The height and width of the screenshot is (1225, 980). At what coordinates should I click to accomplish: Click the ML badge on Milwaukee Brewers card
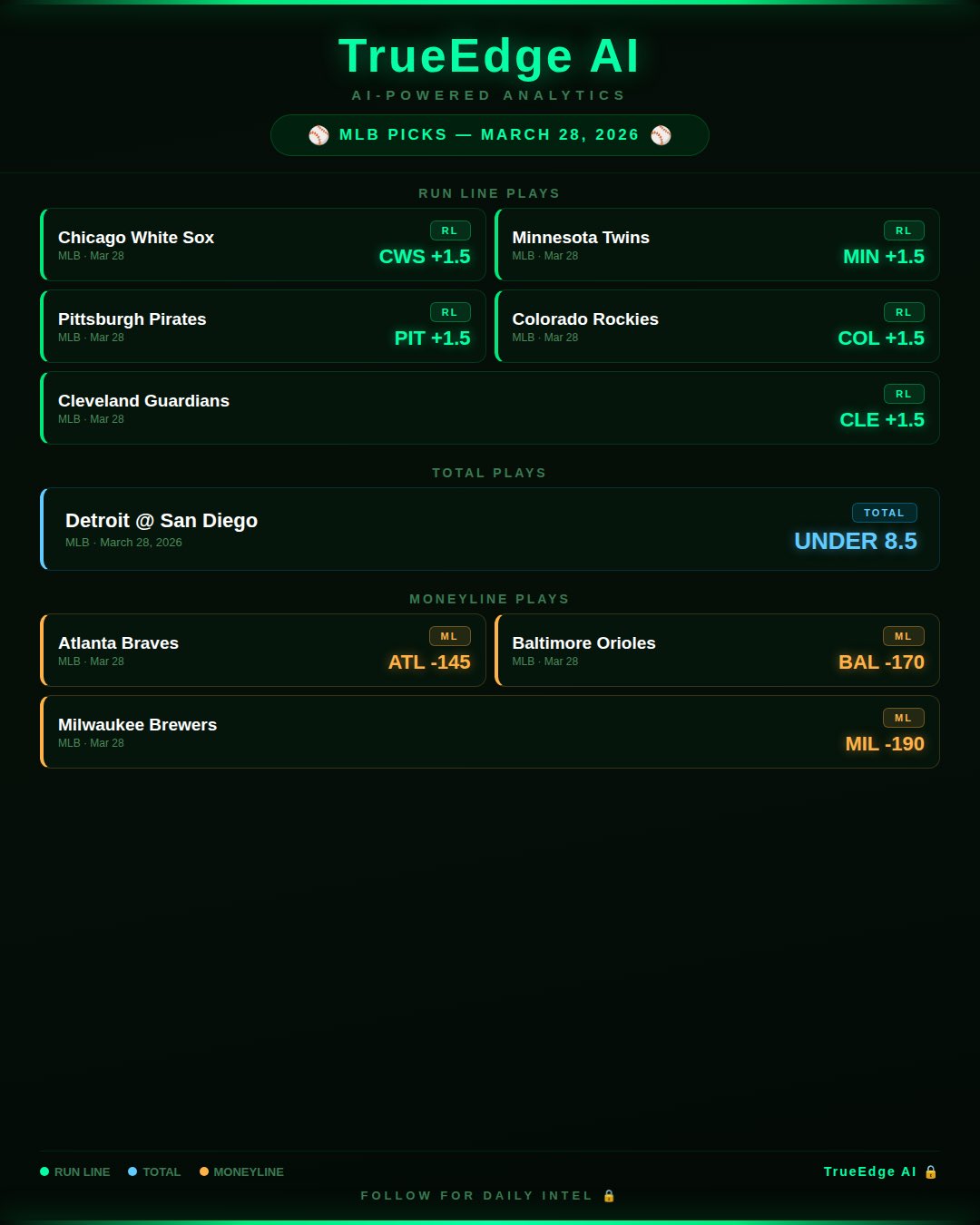(904, 718)
